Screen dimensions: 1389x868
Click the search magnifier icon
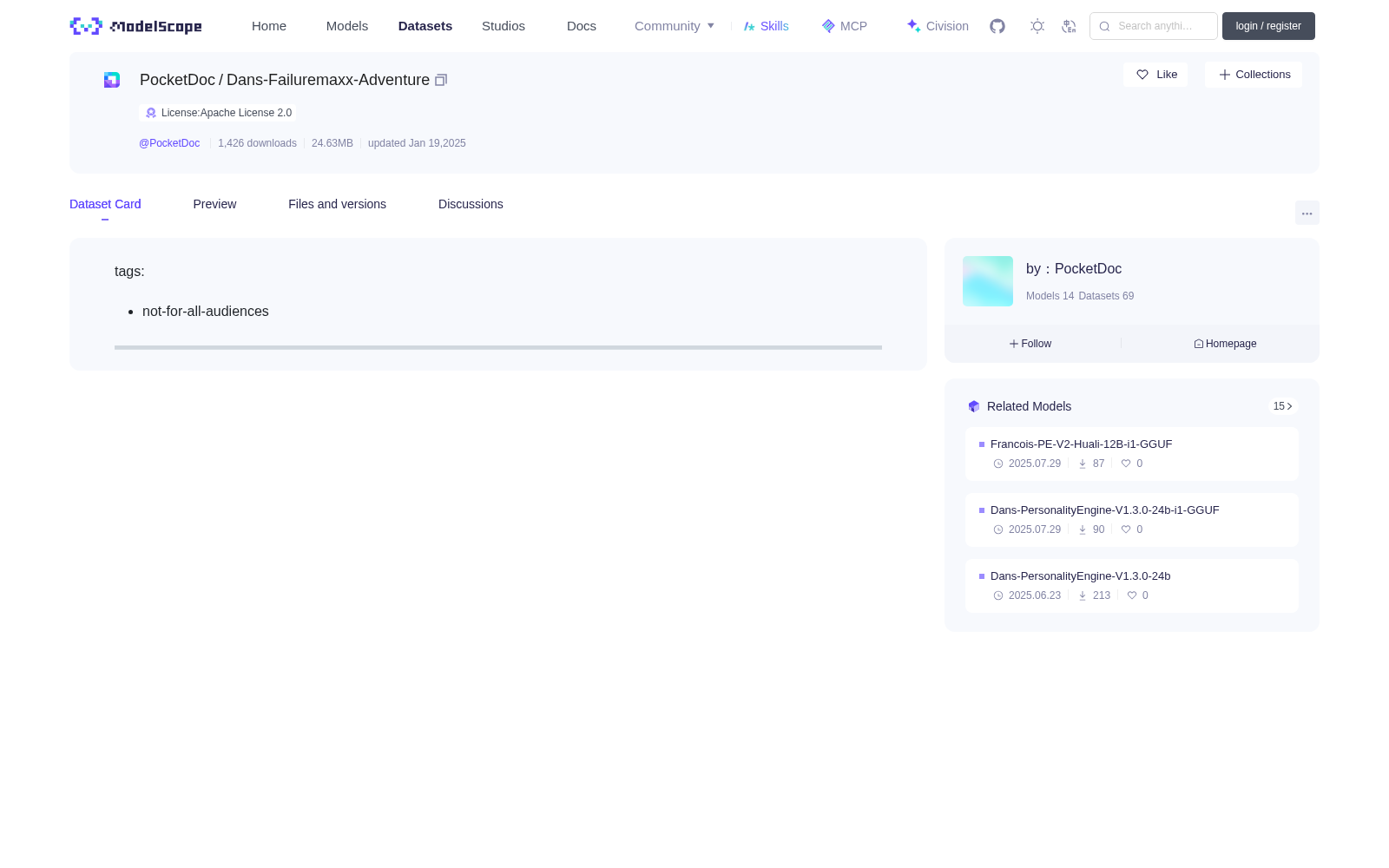[1105, 26]
